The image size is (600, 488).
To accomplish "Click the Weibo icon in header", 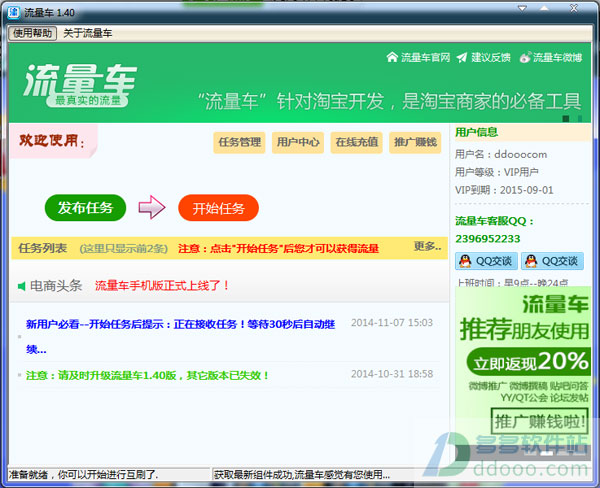I will click(x=525, y=57).
